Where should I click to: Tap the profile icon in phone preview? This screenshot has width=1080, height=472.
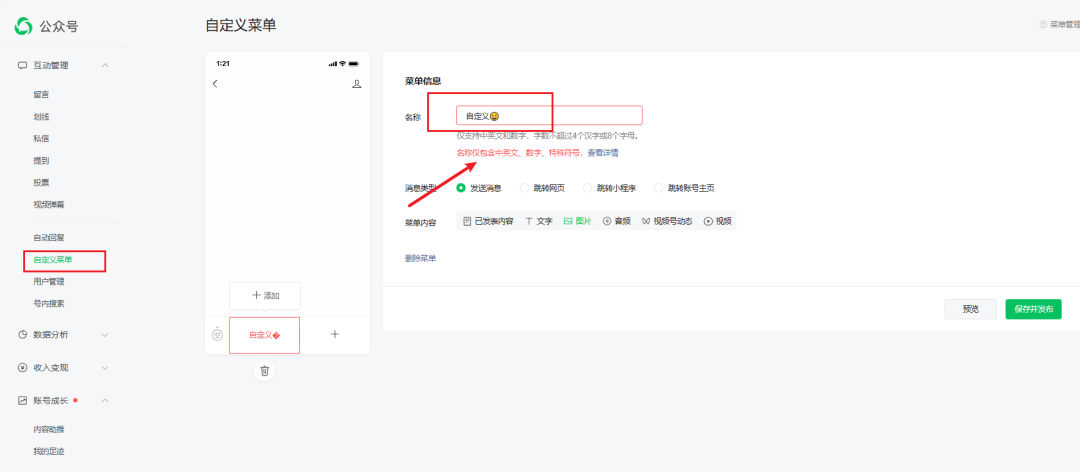(x=357, y=84)
